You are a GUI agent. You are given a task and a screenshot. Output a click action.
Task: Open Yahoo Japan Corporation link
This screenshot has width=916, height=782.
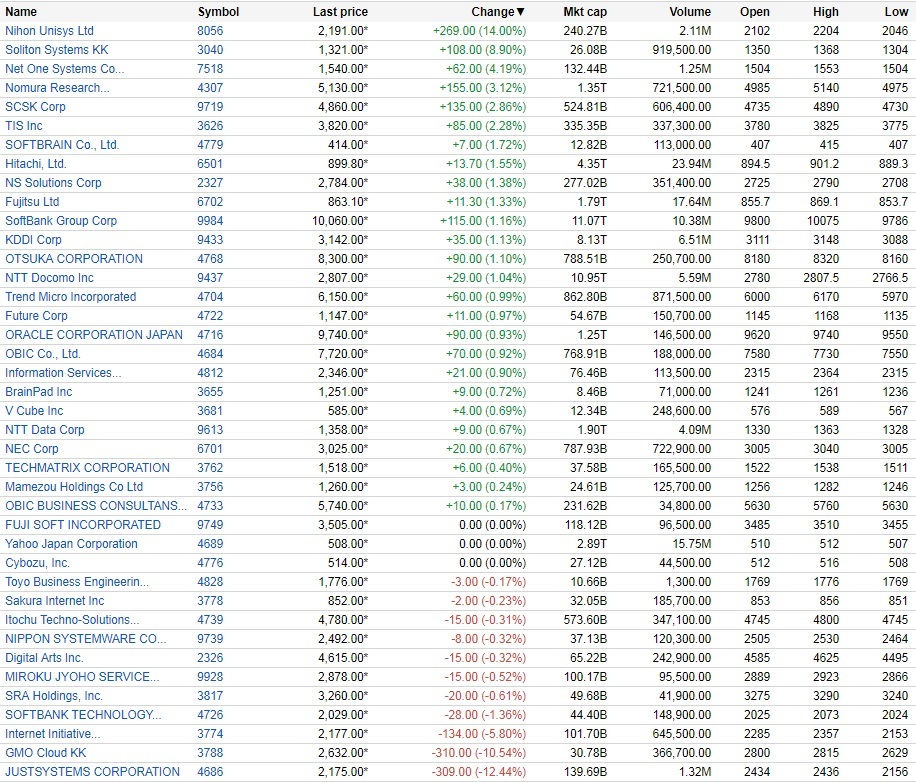[71, 544]
